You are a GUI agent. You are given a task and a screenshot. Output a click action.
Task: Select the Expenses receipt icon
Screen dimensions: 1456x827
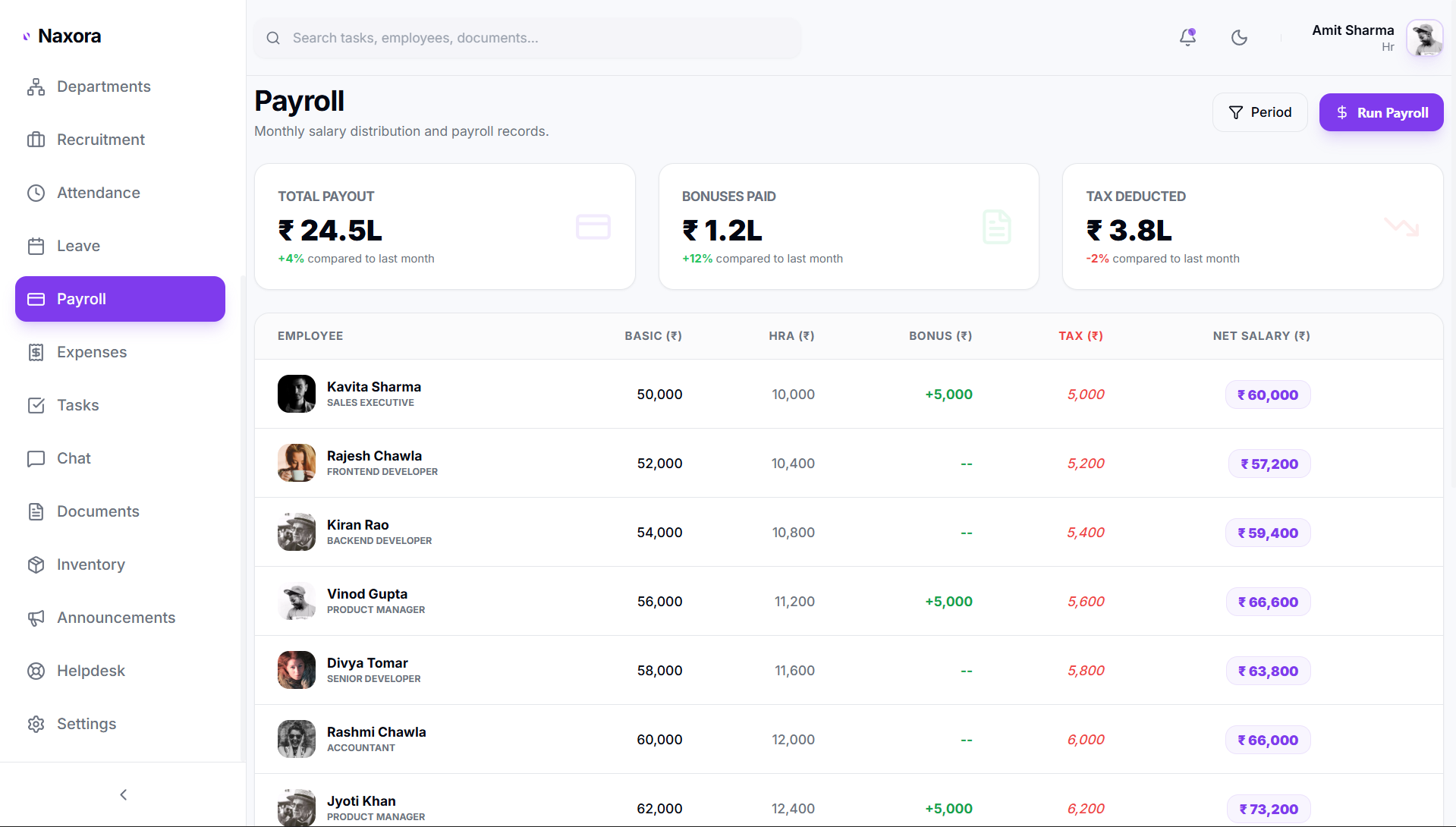pos(36,352)
